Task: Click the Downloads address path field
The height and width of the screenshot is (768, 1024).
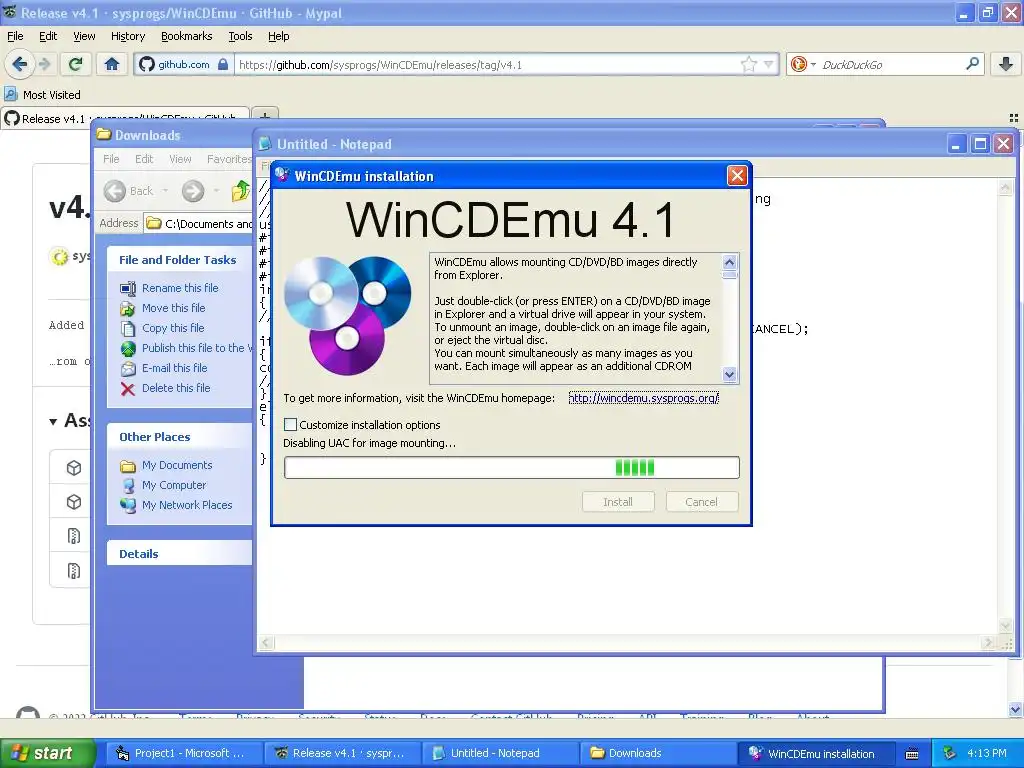Action: tap(199, 223)
